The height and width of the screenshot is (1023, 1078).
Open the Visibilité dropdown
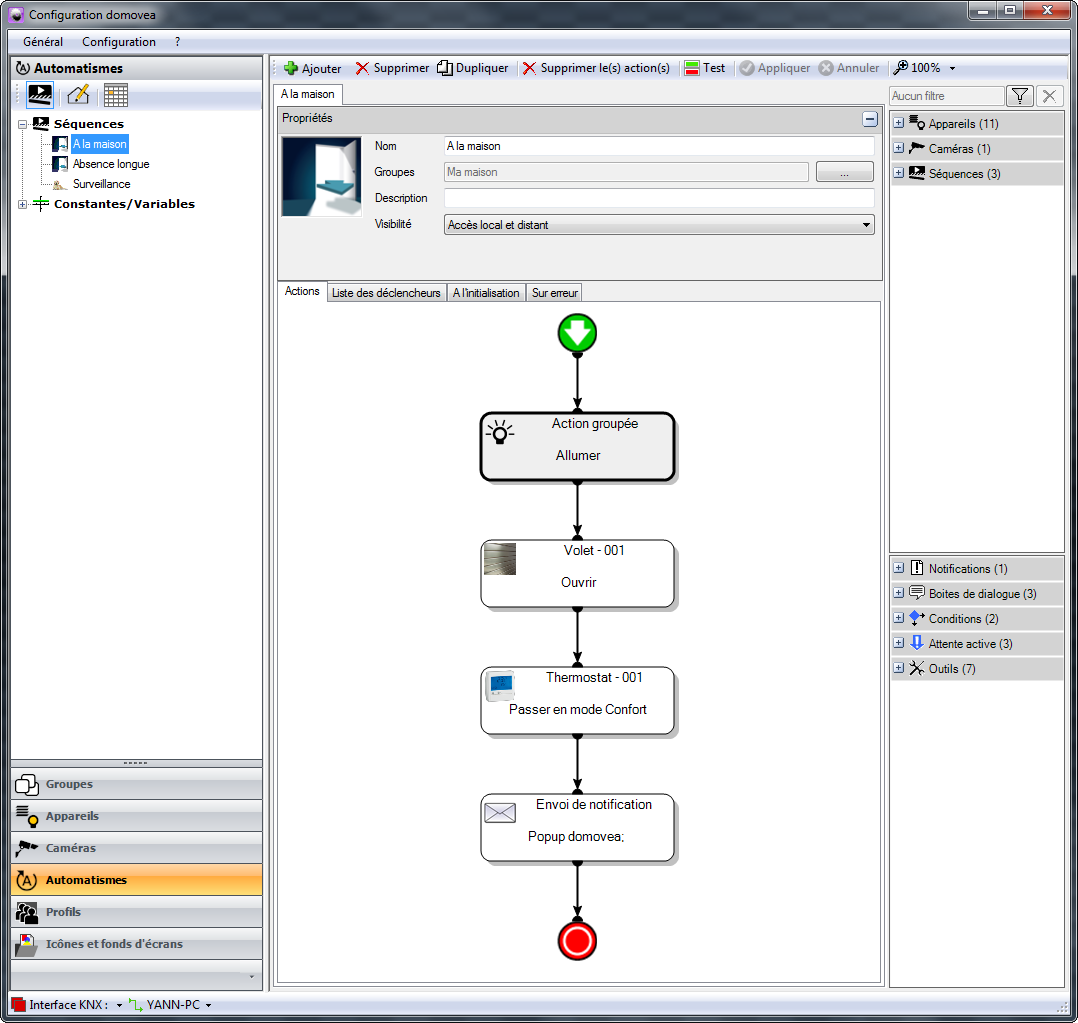tap(659, 225)
